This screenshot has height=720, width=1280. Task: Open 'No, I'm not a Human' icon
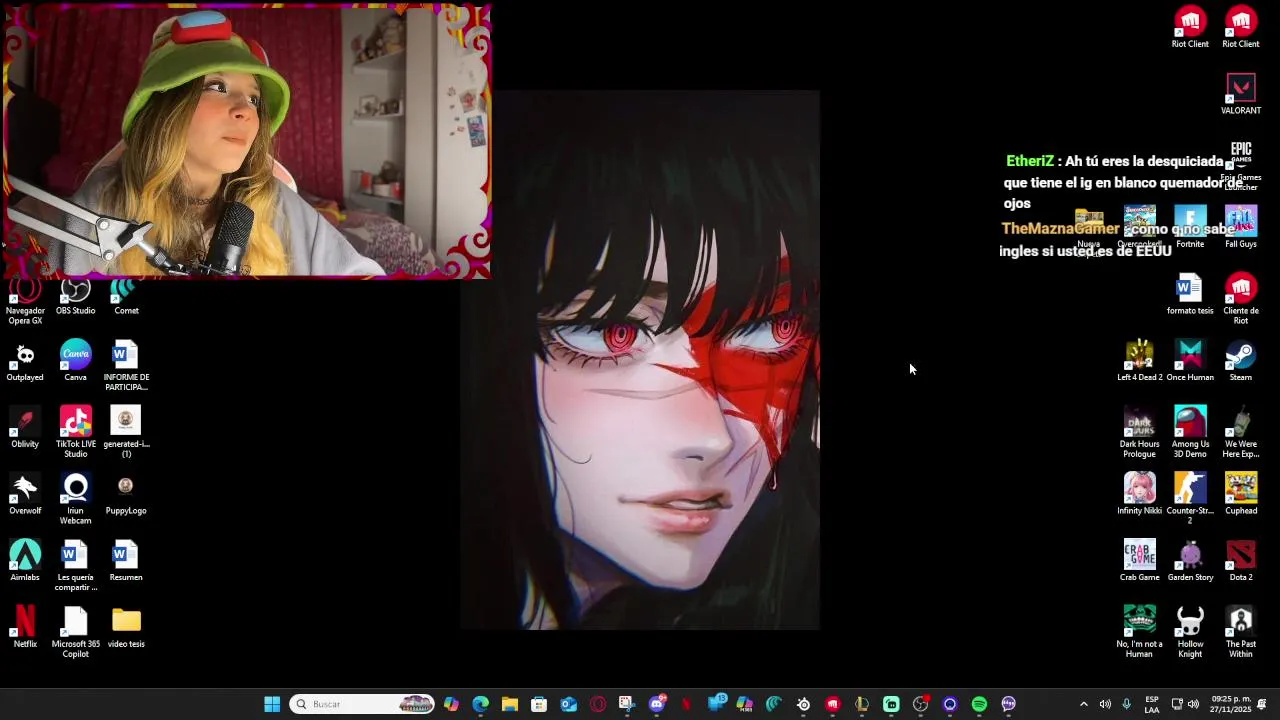[x=1139, y=632]
